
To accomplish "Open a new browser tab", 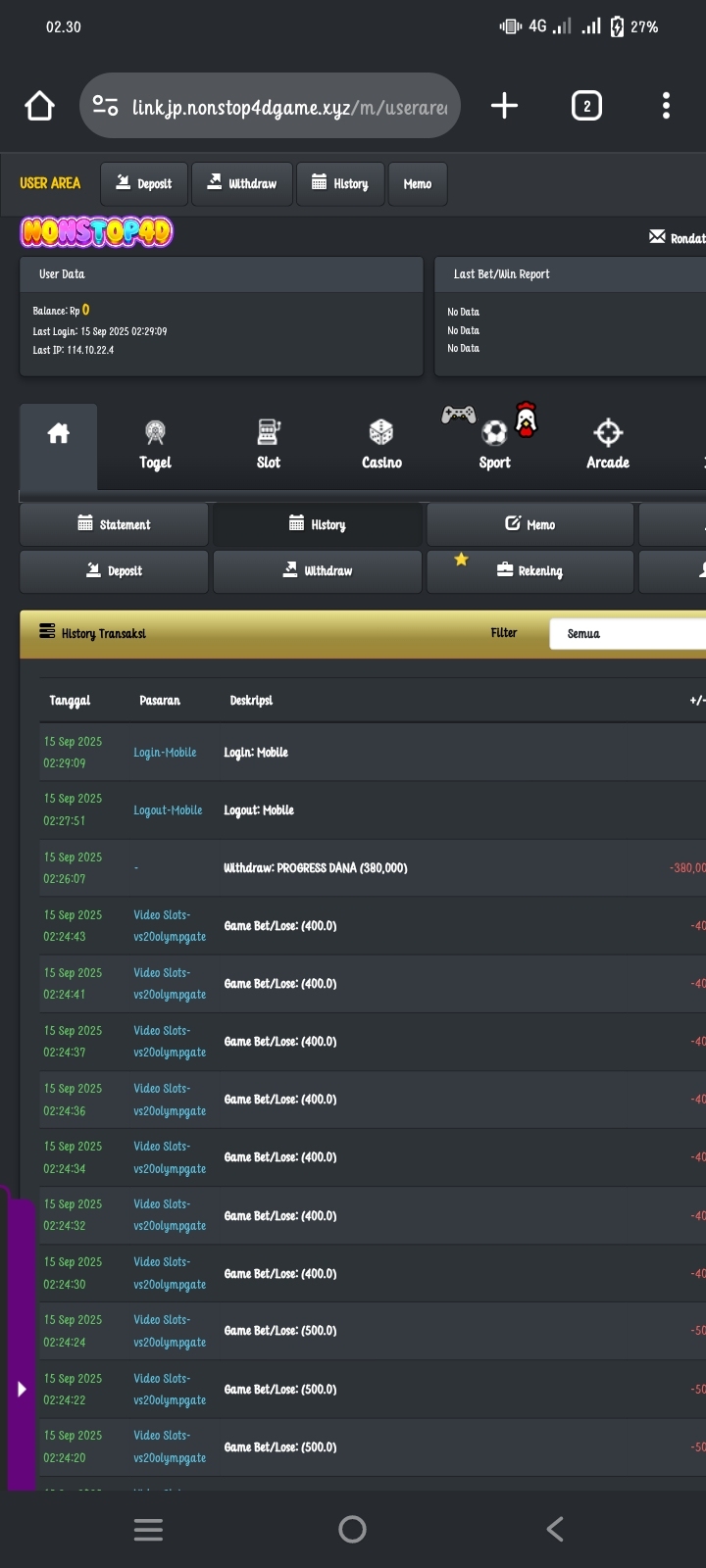I will (x=504, y=106).
